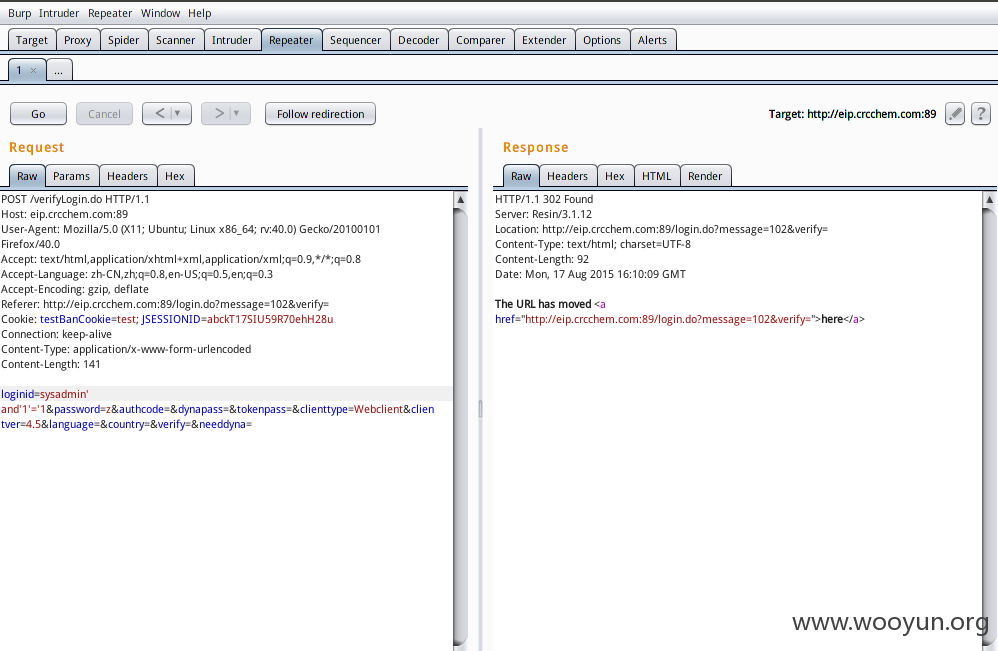The width and height of the screenshot is (998, 651).
Task: Click the Location header in the response
Action: [x=661, y=229]
